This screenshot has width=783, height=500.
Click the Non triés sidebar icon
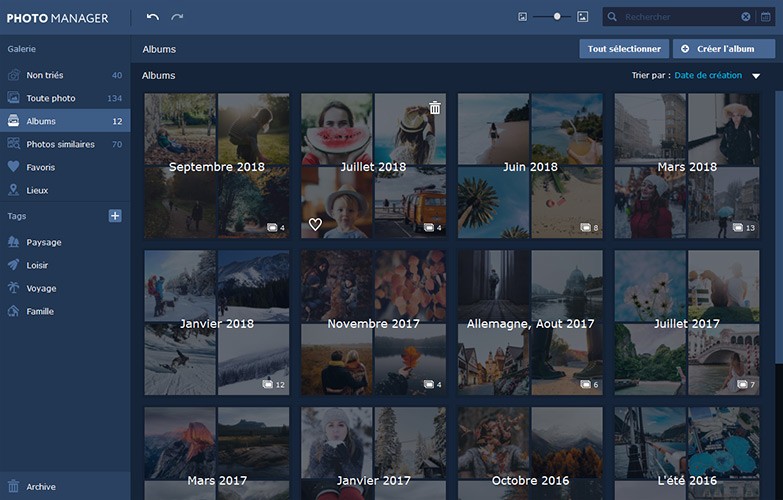[x=13, y=75]
